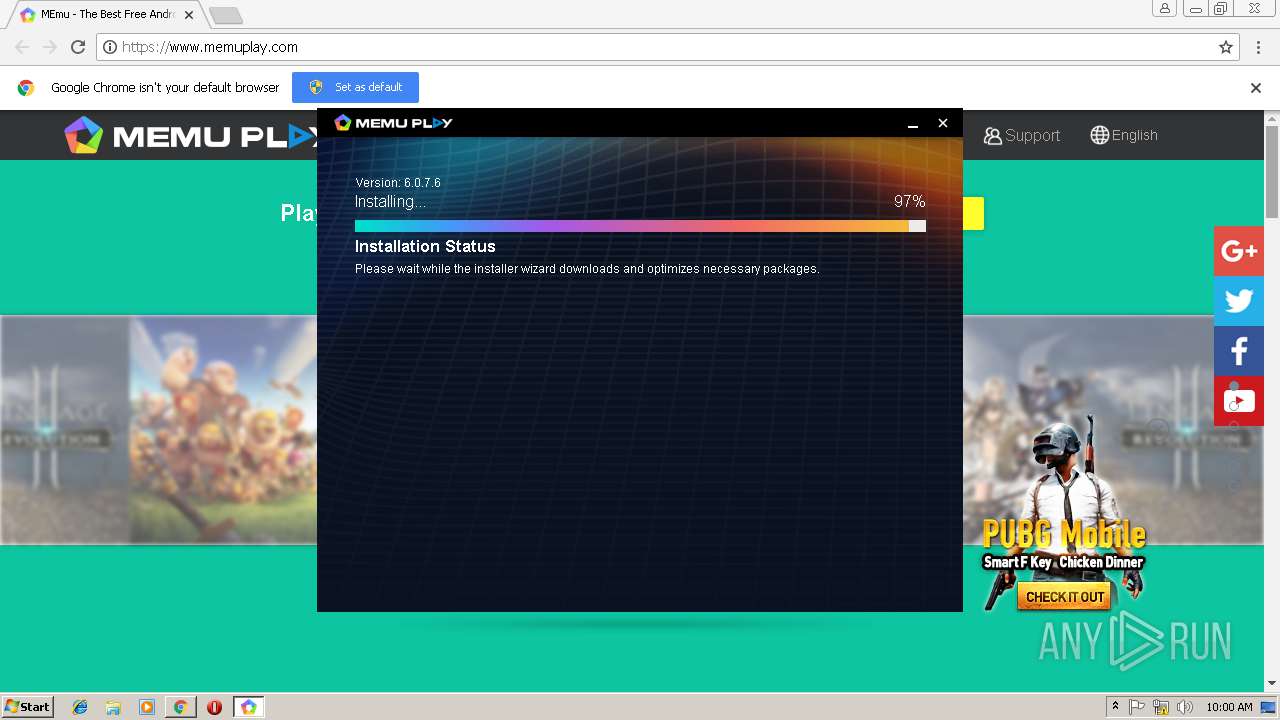Screen dimensions: 1280x720
Task: Open the Support link in website header
Action: (x=1021, y=135)
